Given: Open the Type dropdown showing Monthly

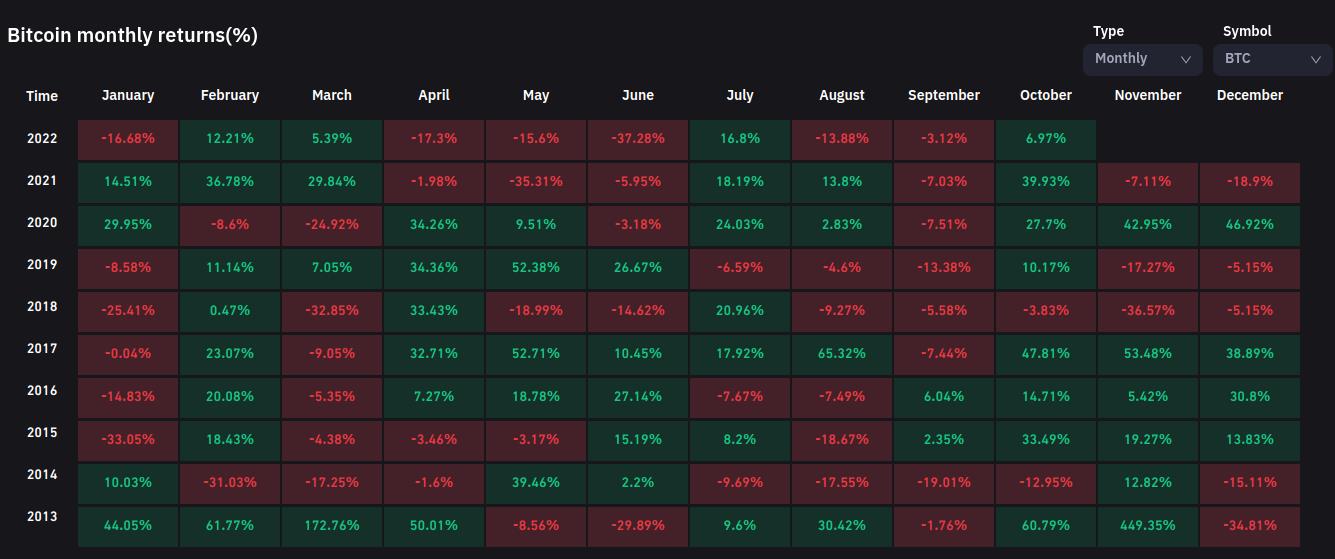Looking at the screenshot, I should [x=1142, y=59].
